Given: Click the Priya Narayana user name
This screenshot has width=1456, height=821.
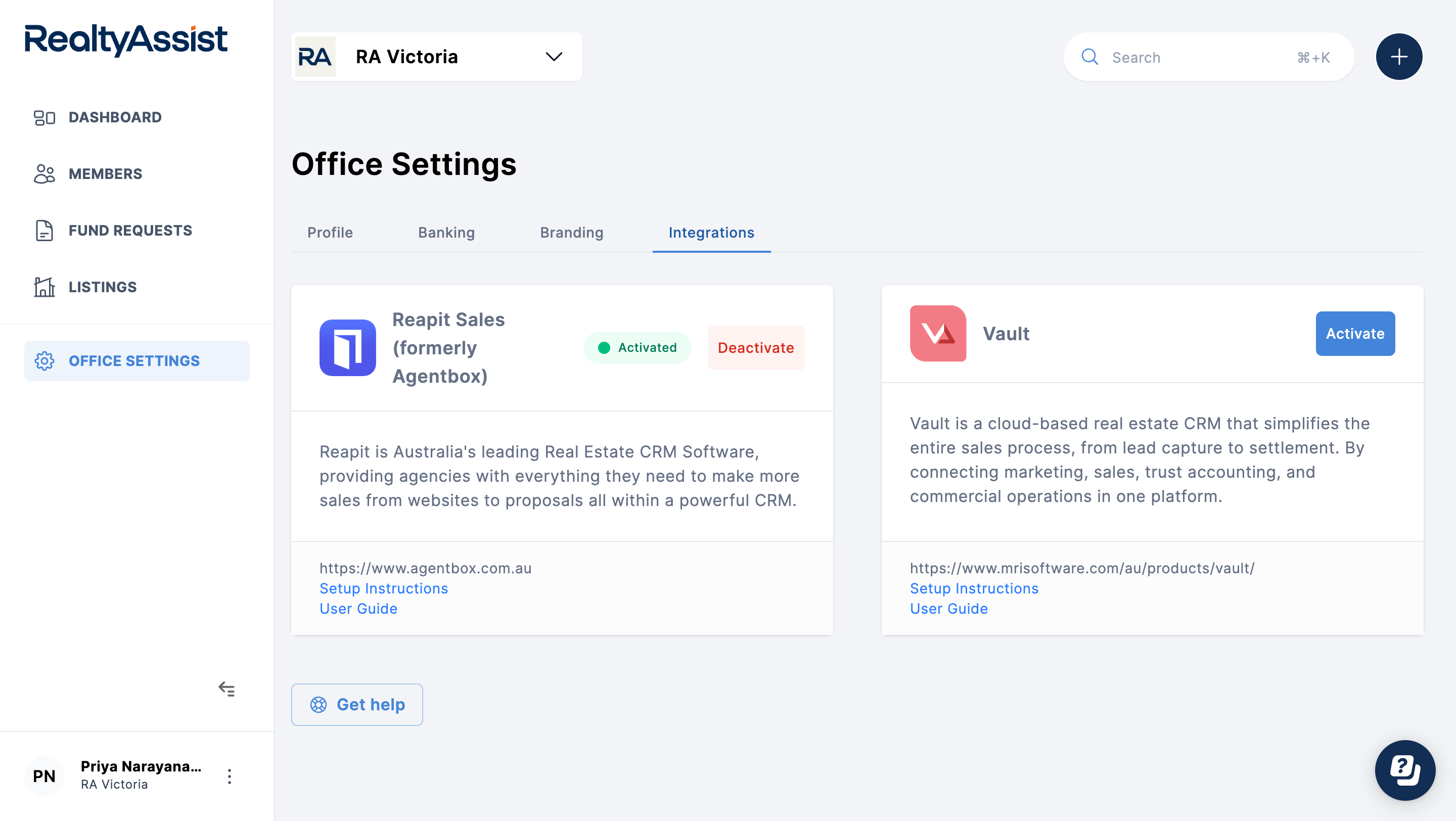Looking at the screenshot, I should click(x=141, y=766).
